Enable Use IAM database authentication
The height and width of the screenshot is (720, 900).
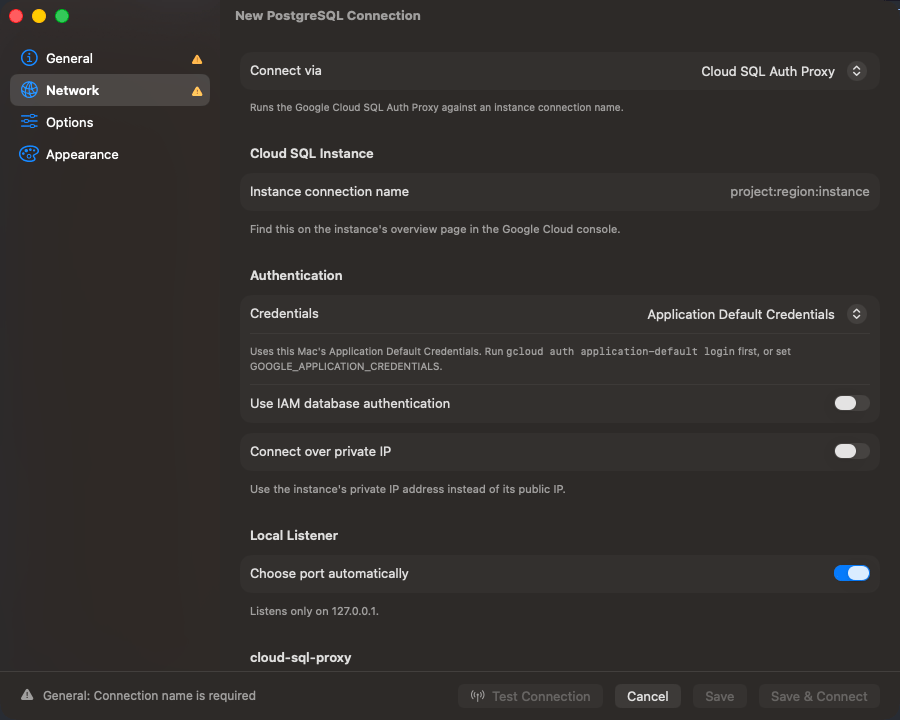click(x=852, y=403)
